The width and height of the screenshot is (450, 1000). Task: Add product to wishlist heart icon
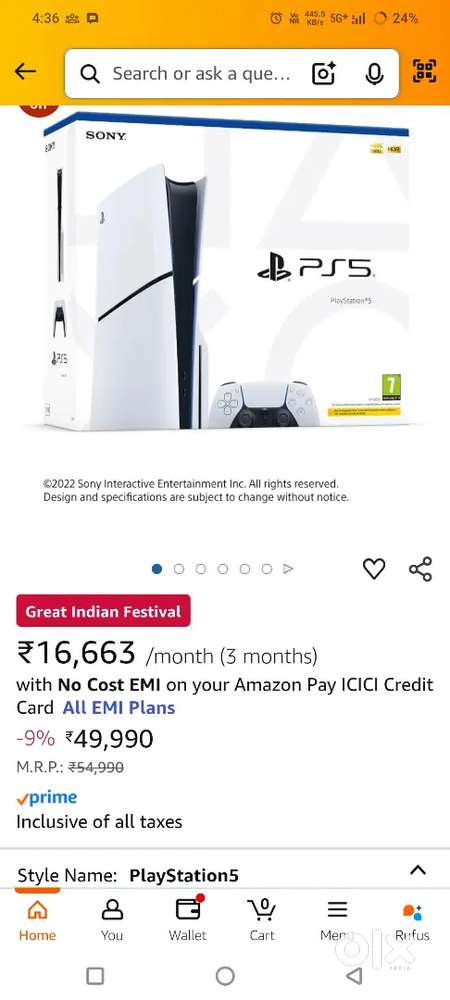374,568
